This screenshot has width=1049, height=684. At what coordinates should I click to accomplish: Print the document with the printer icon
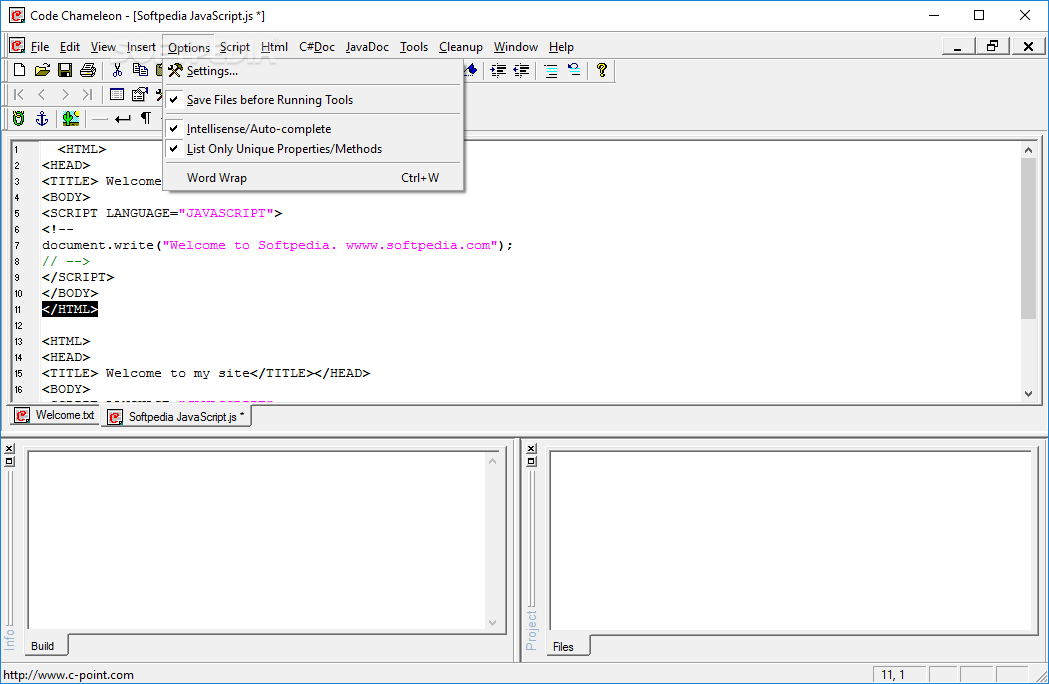click(88, 70)
